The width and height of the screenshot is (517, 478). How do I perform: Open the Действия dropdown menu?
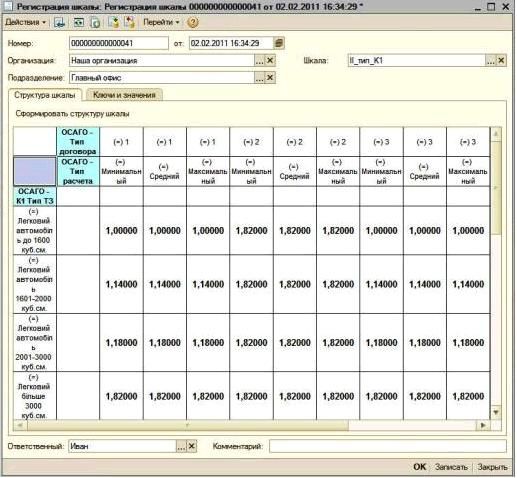[25, 22]
